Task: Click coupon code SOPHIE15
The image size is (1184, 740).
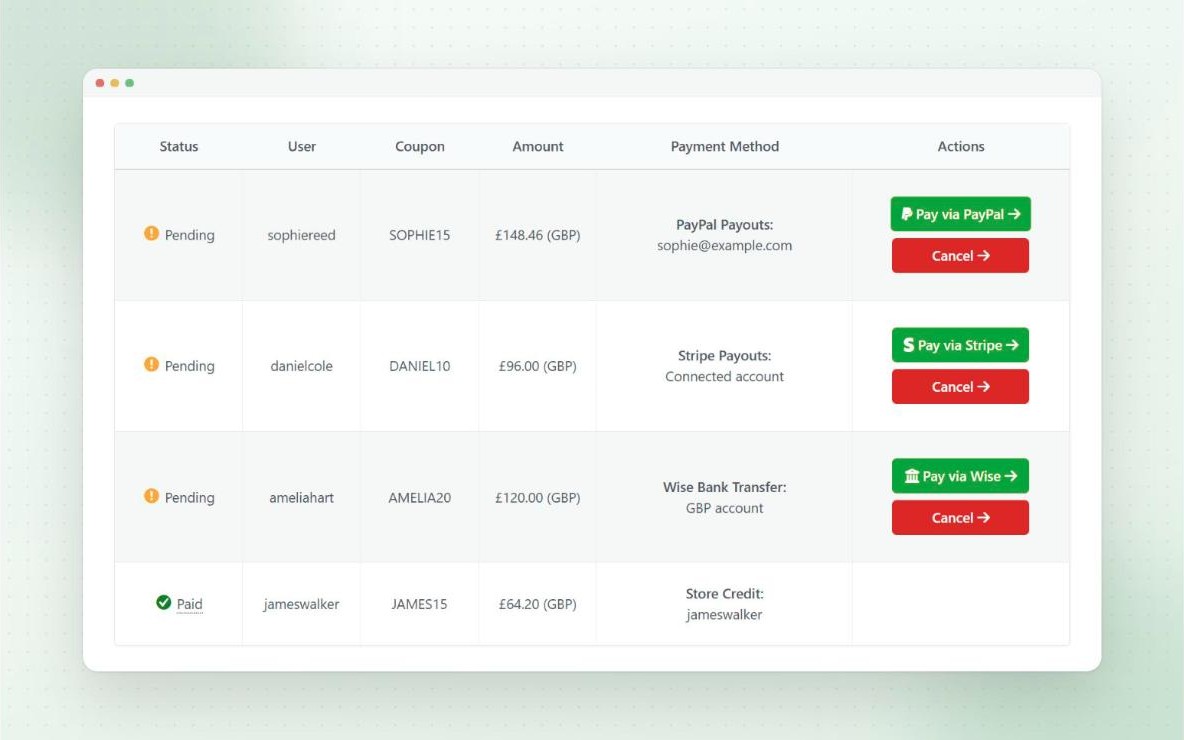Action: pos(420,235)
